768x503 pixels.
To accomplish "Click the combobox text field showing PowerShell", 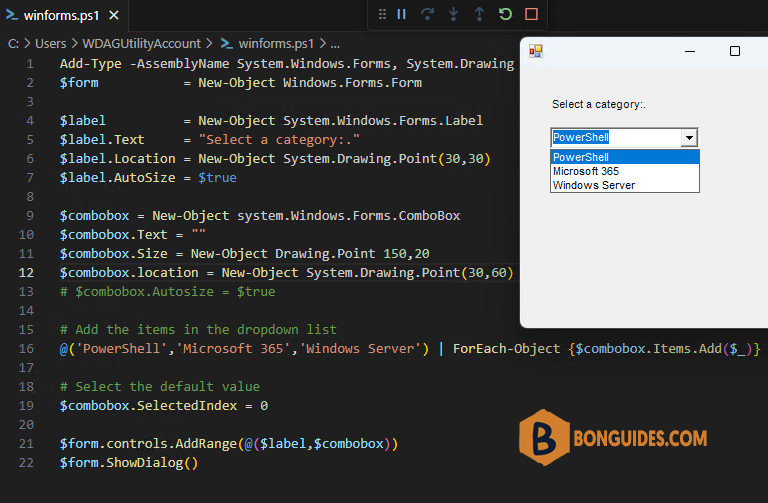I will click(x=616, y=138).
